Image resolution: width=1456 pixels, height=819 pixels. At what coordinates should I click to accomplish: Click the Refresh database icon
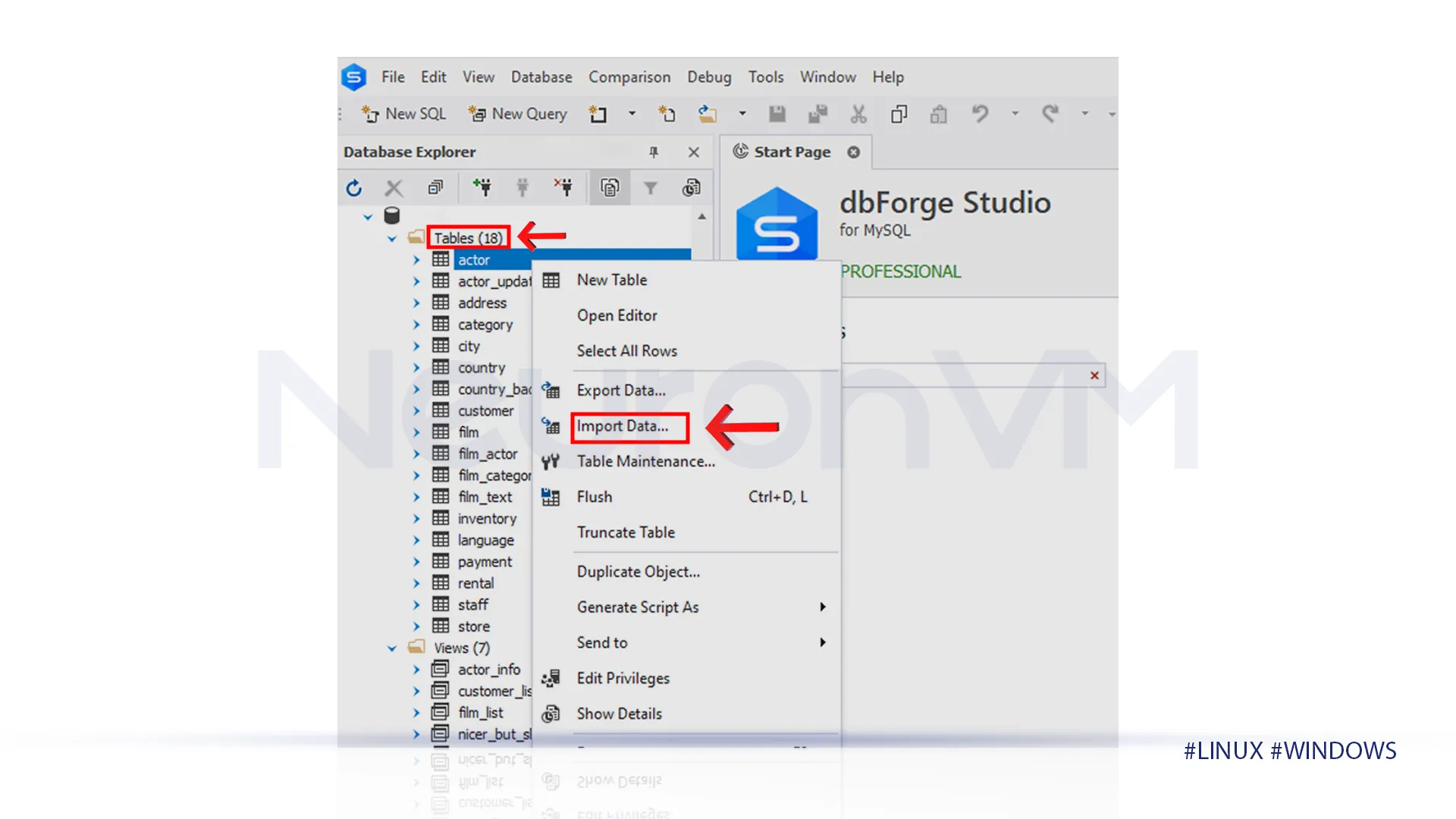354,188
